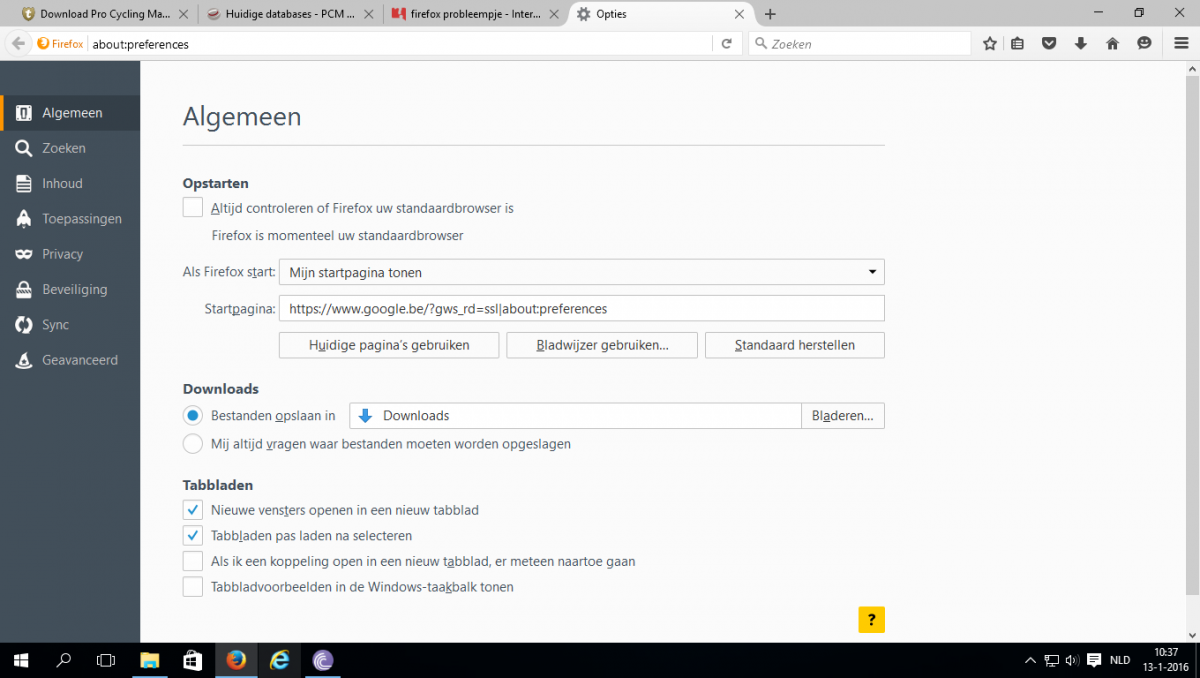Open the Algemeen preferences section
This screenshot has height=678, width=1200.
tap(70, 113)
